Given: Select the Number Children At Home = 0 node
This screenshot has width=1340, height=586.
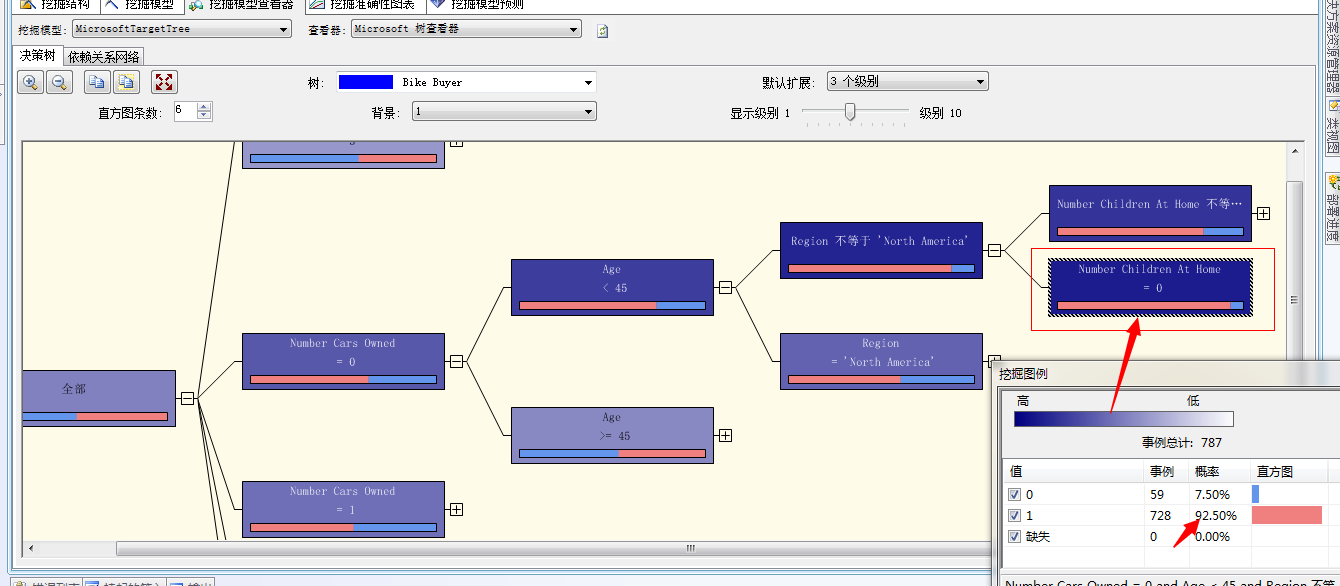Looking at the screenshot, I should point(1150,287).
